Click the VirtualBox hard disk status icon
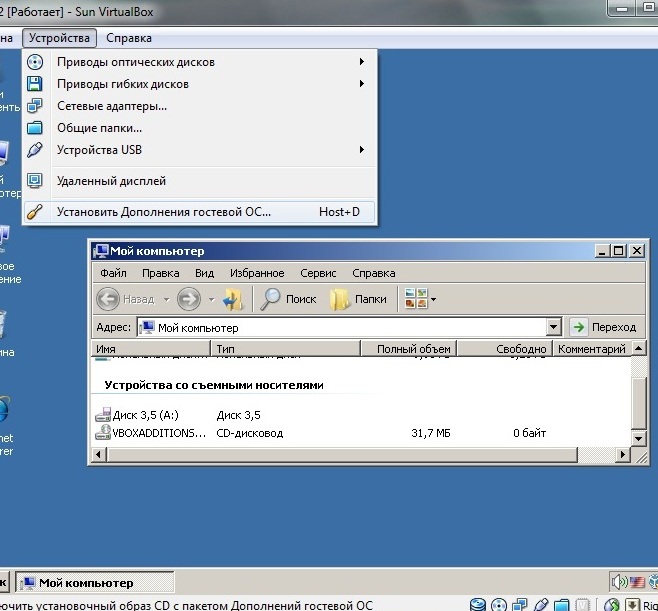 pos(478,605)
